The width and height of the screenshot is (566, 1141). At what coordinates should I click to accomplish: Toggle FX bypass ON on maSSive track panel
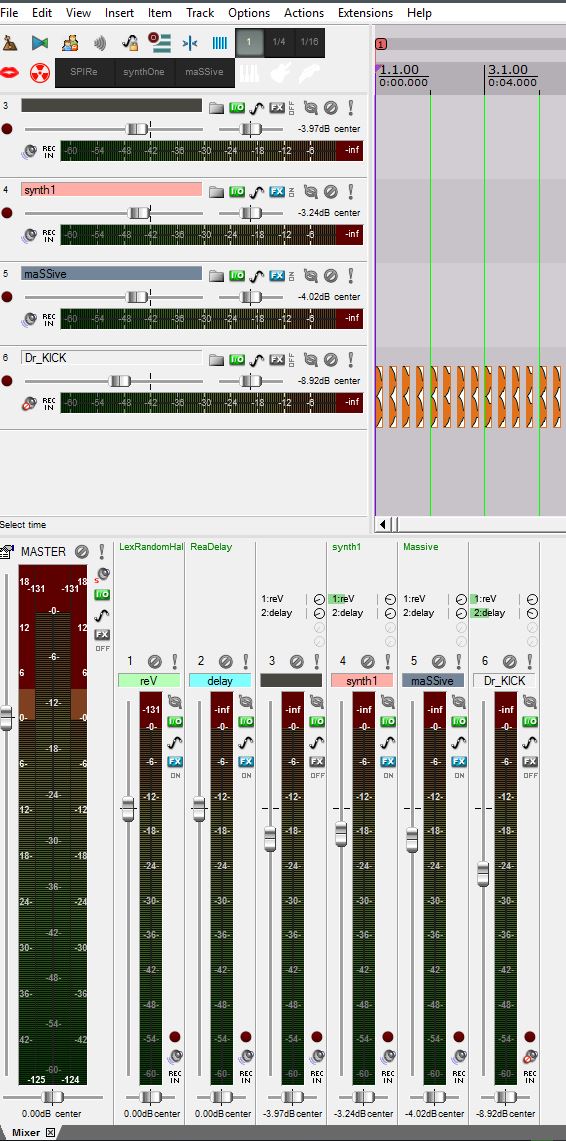(292, 276)
